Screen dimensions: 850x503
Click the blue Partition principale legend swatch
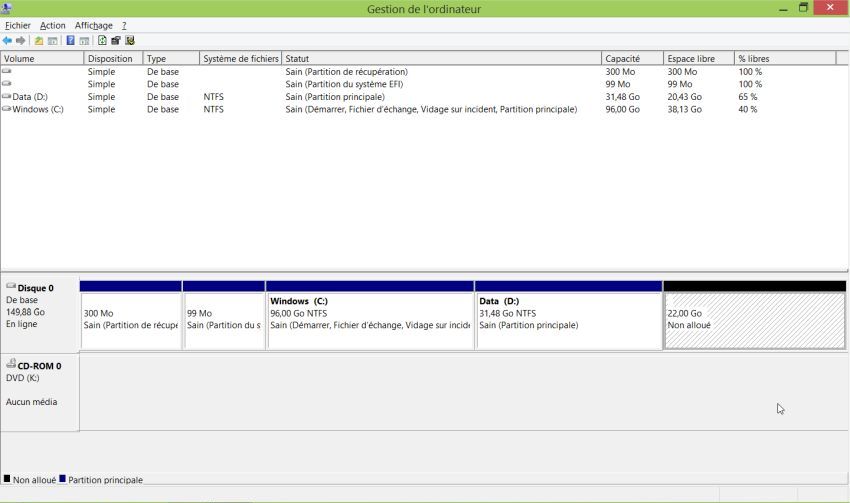coord(62,479)
